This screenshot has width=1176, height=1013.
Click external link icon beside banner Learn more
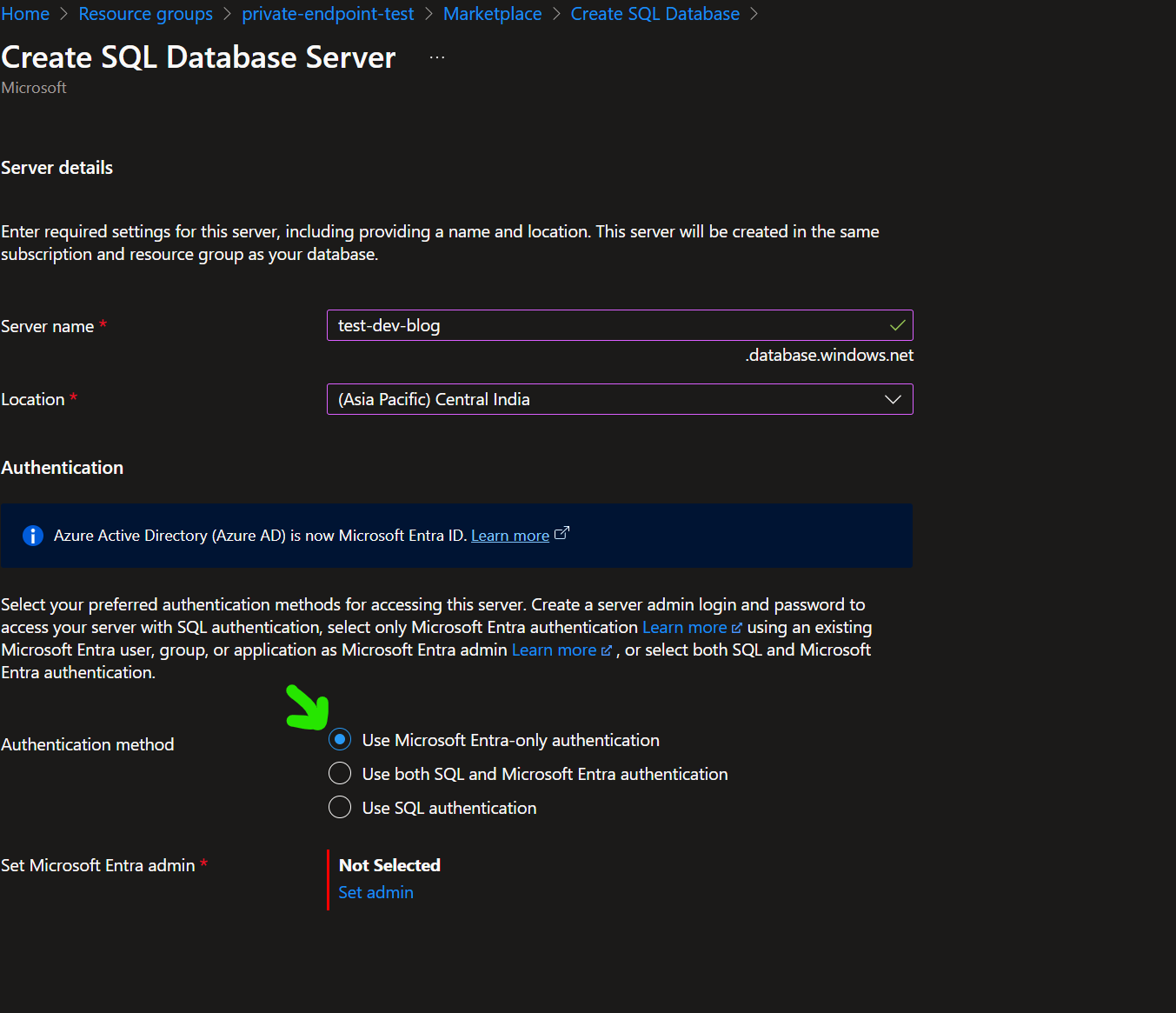click(561, 534)
